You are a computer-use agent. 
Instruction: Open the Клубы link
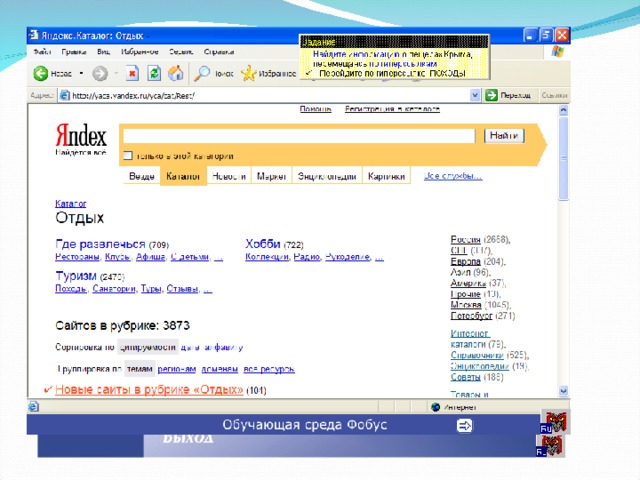118,257
